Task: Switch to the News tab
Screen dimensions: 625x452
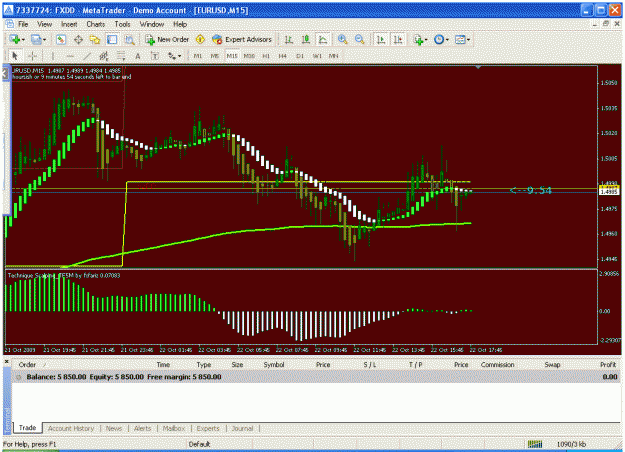Action: pos(114,428)
